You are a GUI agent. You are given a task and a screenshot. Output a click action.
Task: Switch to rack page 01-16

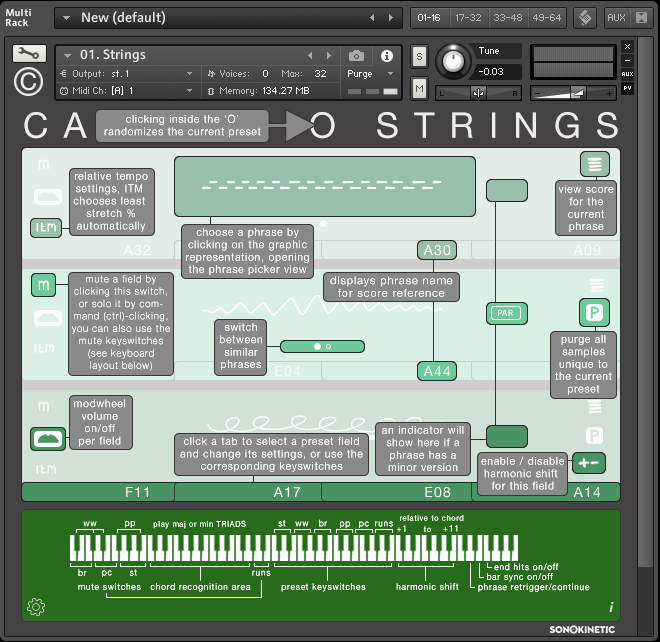click(429, 18)
